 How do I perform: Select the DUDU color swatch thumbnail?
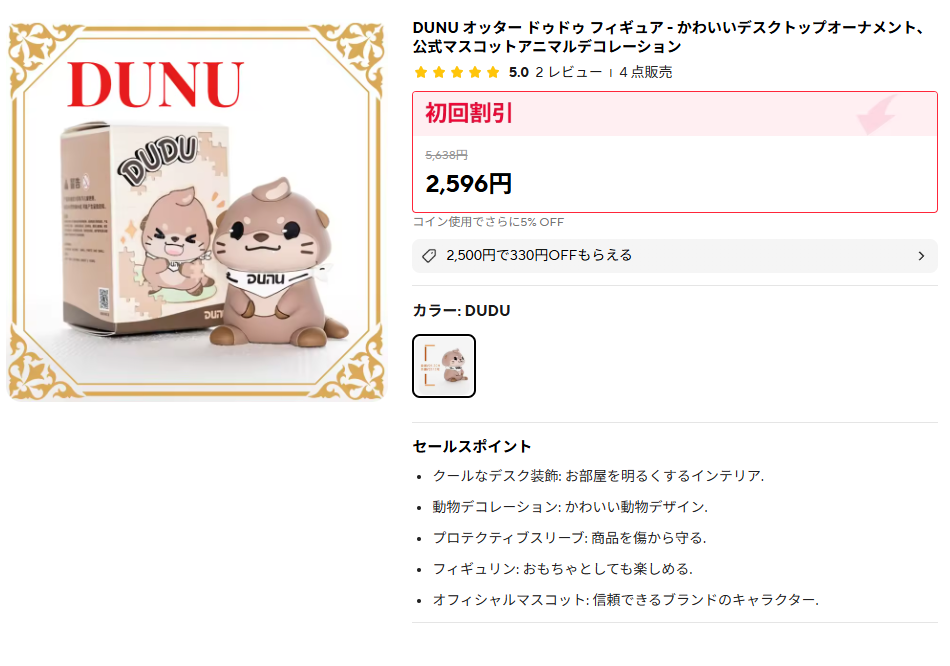[x=444, y=366]
